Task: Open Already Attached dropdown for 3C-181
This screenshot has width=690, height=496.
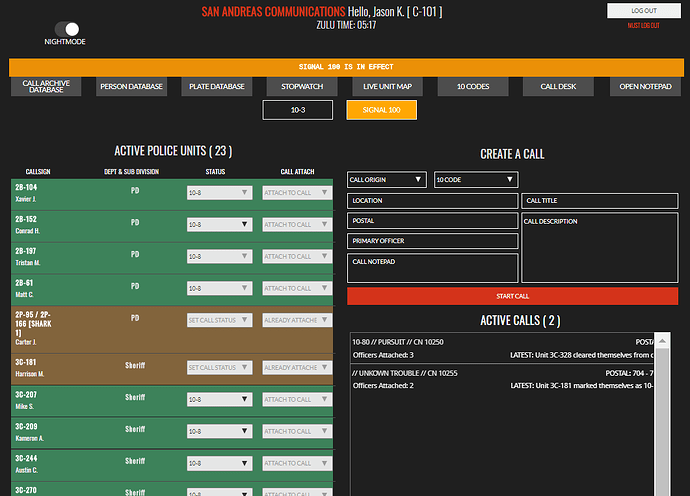Action: pyautogui.click(x=297, y=367)
